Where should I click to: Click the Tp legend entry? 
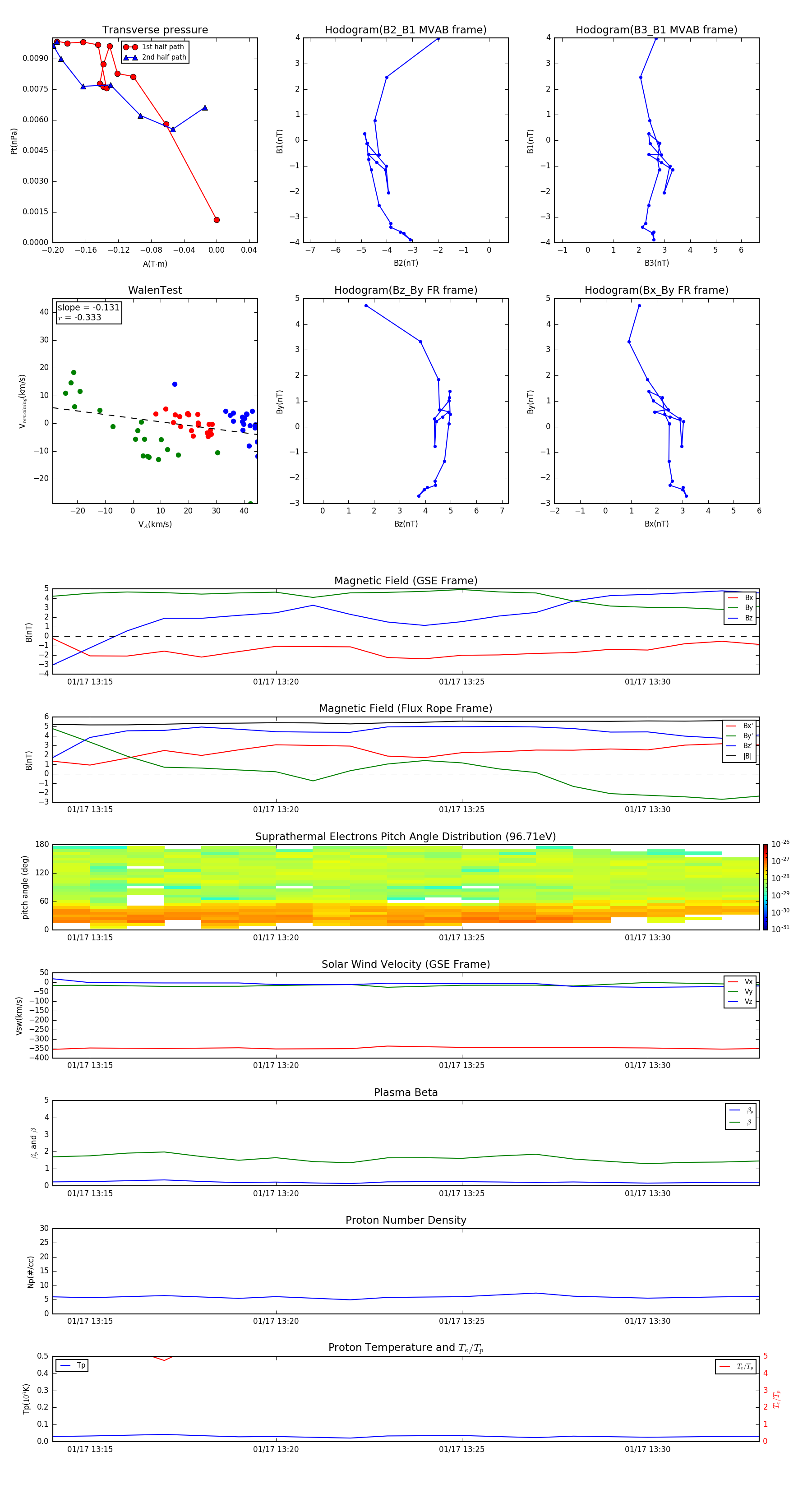(72, 1365)
